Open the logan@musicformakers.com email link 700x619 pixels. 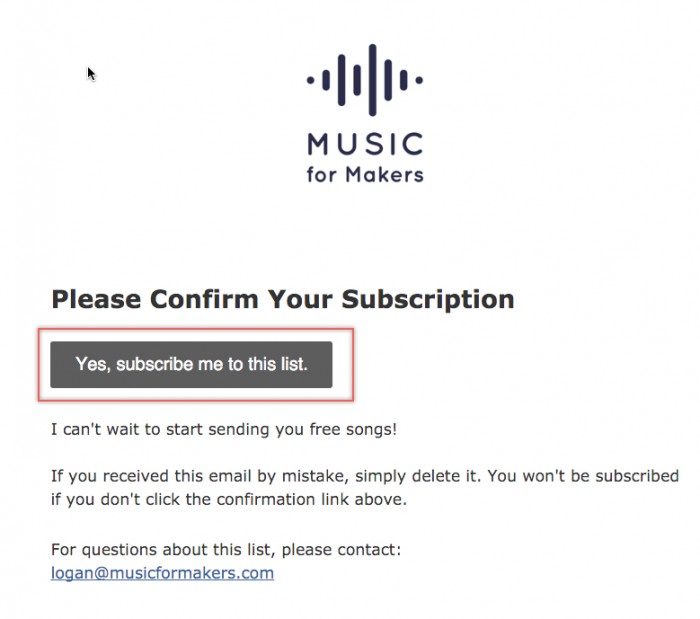[162, 573]
